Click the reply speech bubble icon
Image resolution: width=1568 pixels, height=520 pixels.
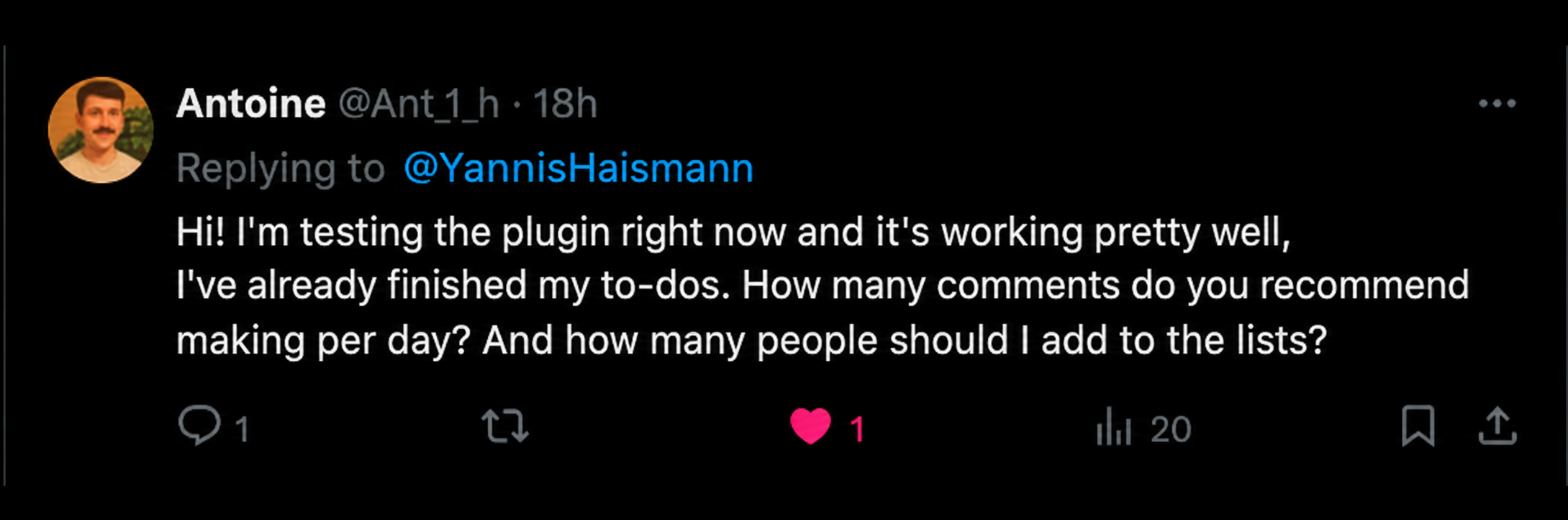(x=199, y=426)
